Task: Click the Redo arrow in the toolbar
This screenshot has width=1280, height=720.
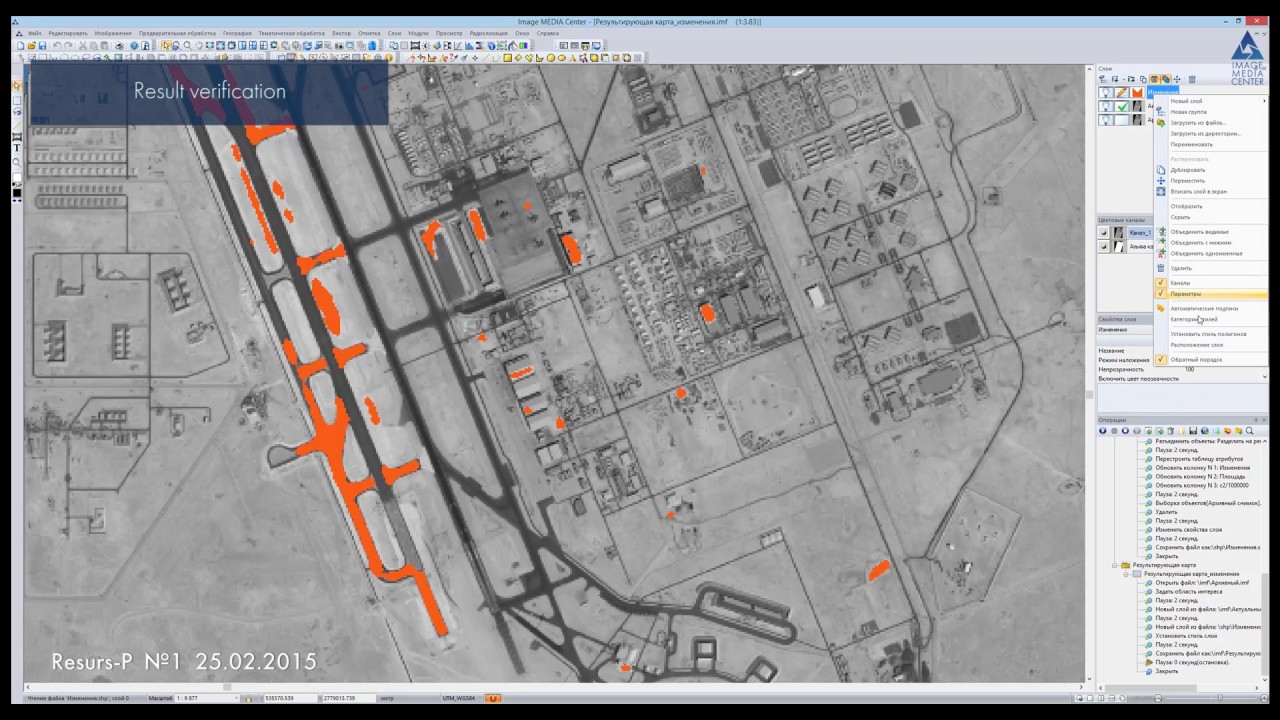Action: click(x=68, y=46)
